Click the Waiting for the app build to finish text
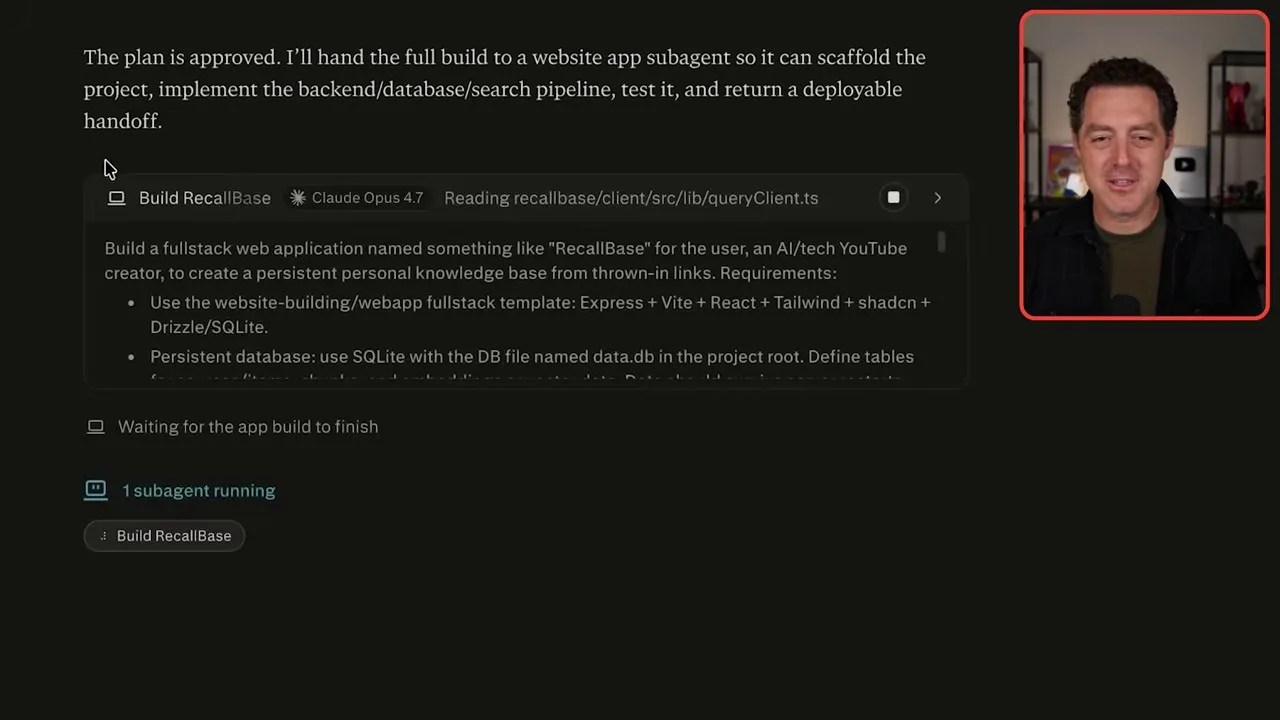Viewport: 1280px width, 720px height. coord(248,427)
